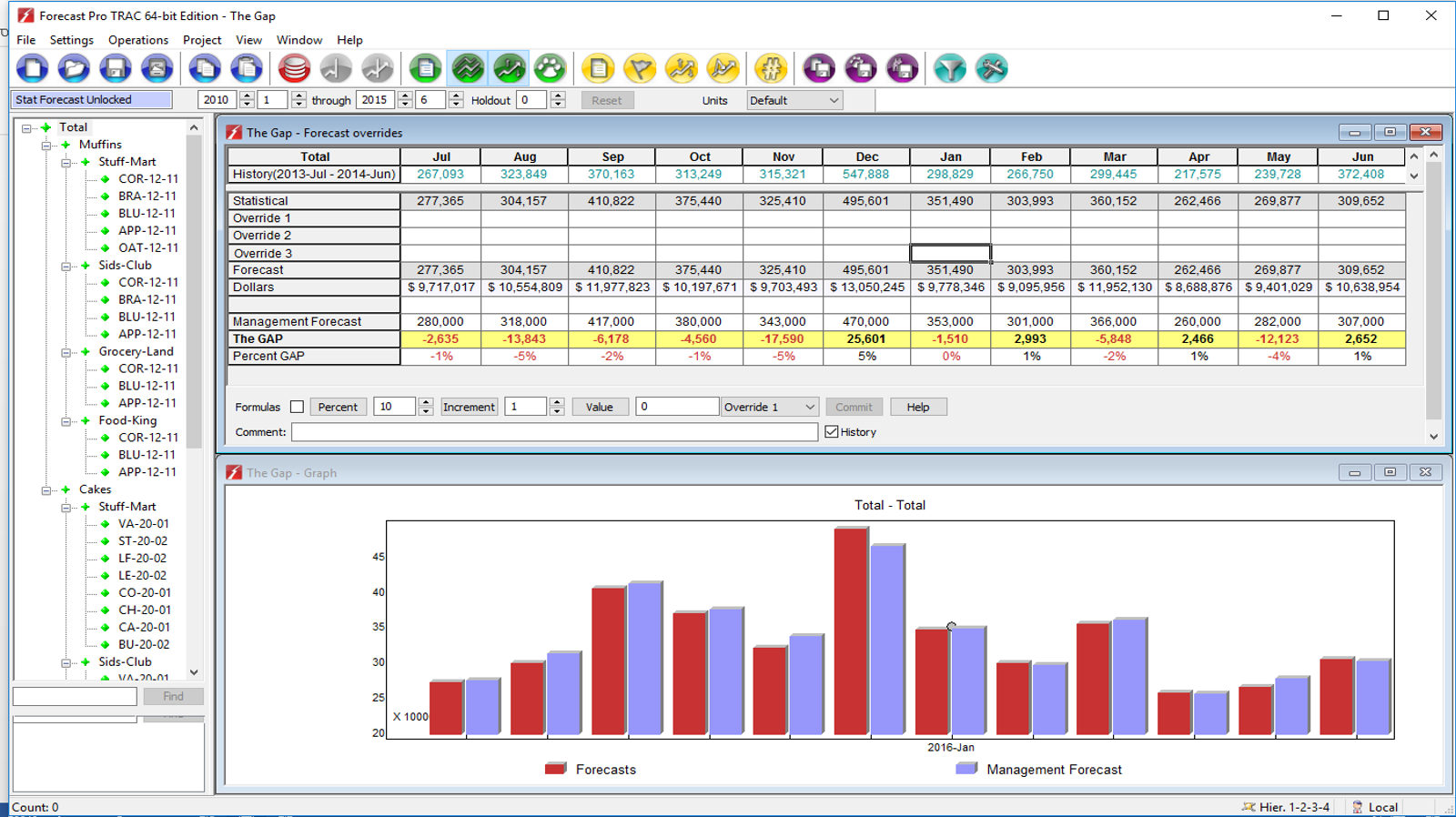
Task: Click the Help button in overrides panel
Action: (917, 407)
